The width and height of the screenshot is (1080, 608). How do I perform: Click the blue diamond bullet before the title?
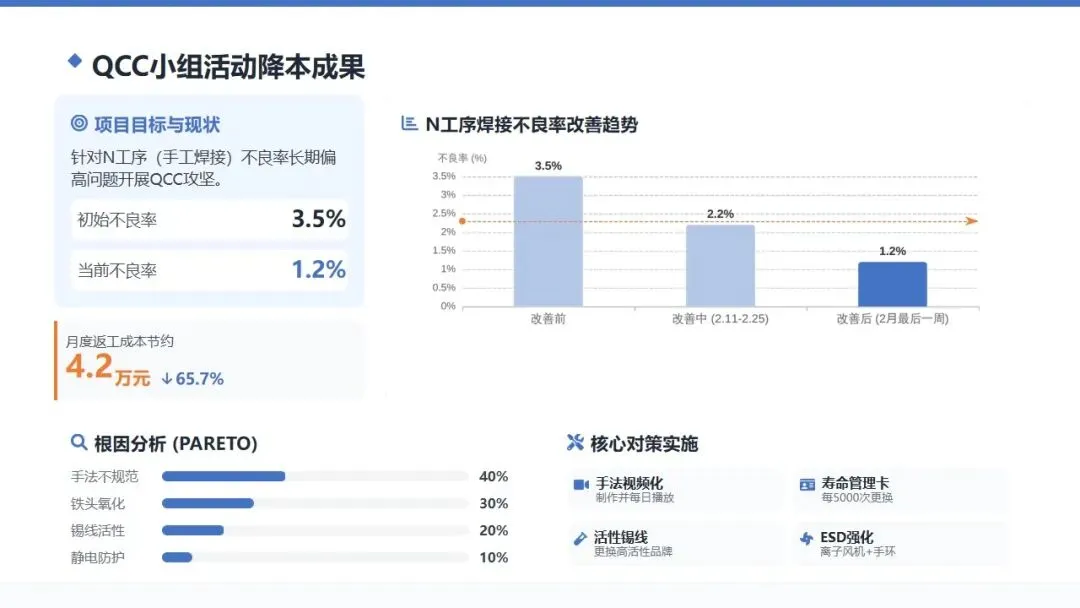tap(74, 61)
